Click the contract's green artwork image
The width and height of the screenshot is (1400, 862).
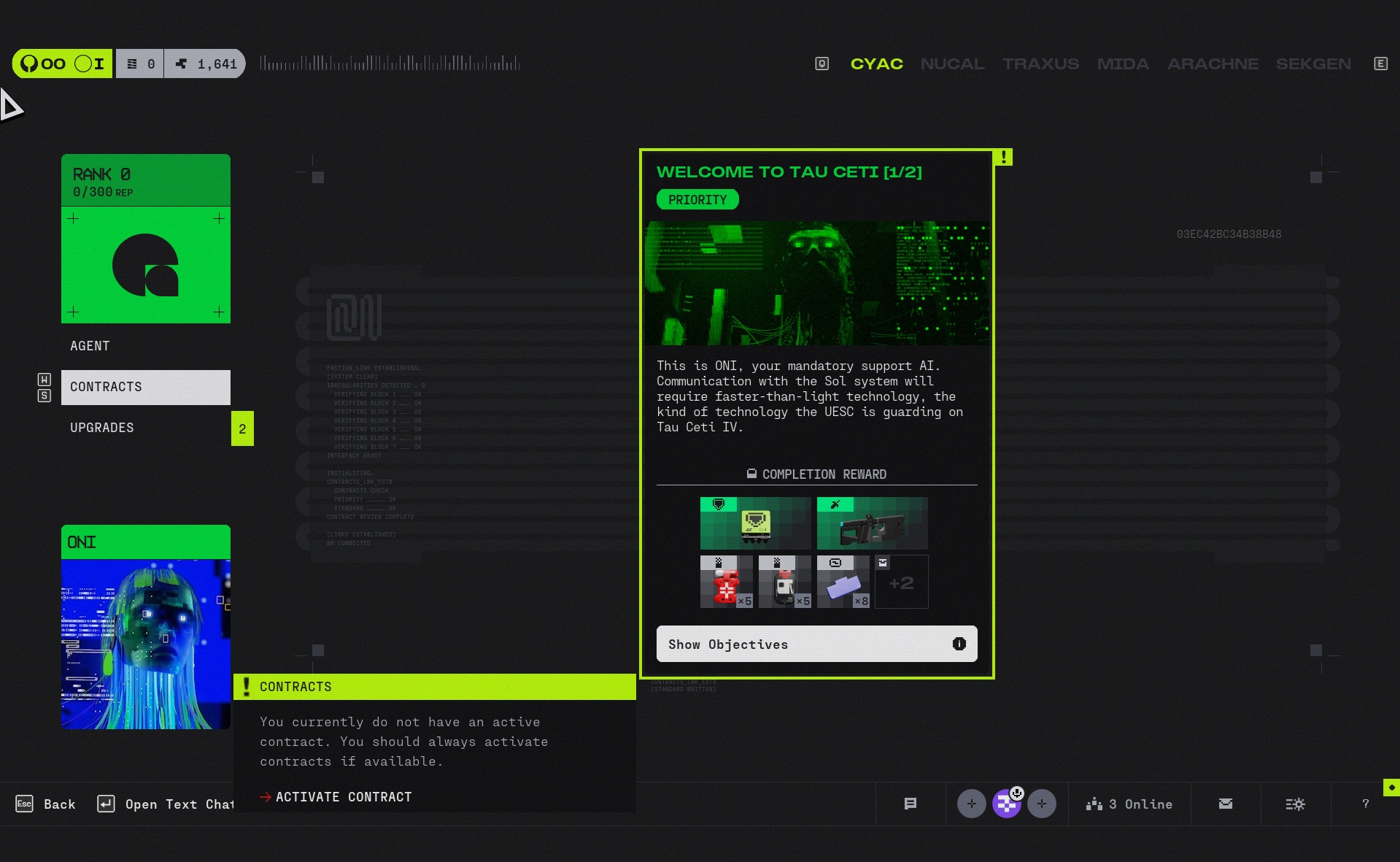point(817,283)
